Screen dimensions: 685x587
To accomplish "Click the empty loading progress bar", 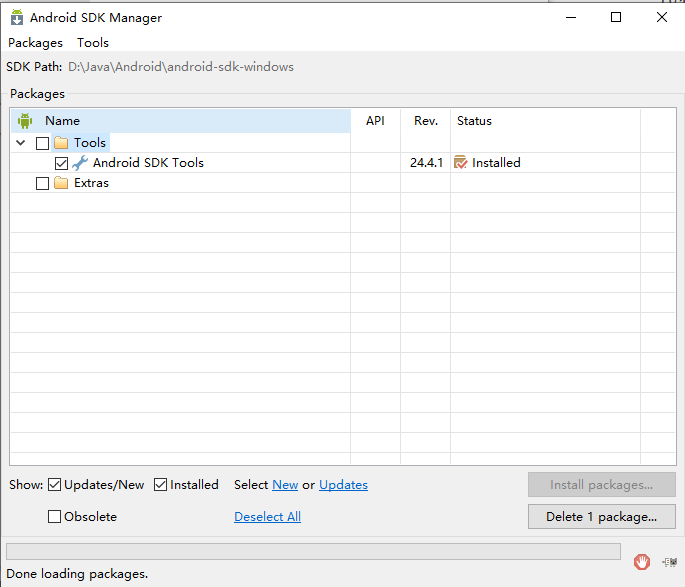I will 313,551.
